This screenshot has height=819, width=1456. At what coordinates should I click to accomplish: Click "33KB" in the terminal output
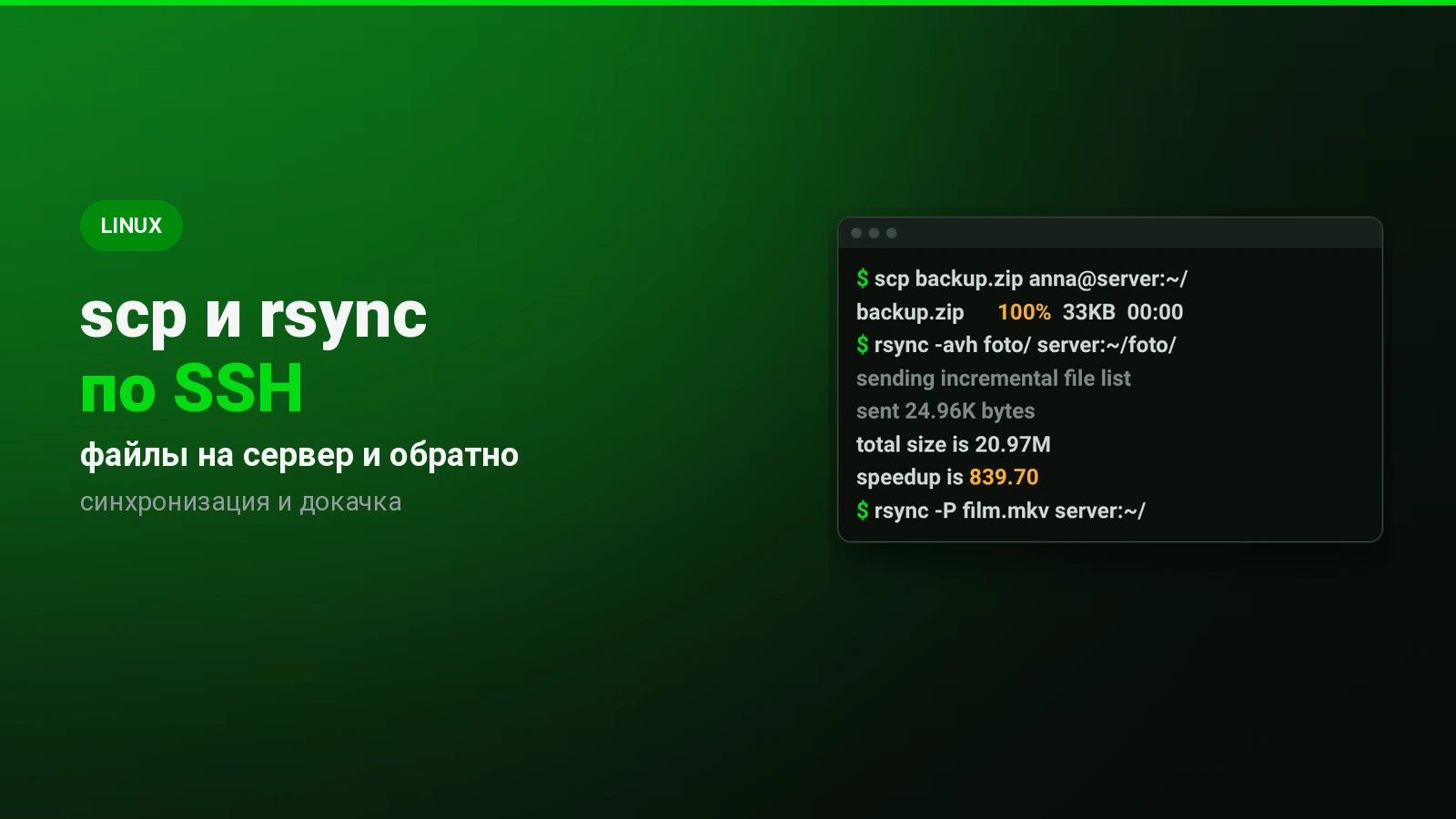[x=1088, y=312]
